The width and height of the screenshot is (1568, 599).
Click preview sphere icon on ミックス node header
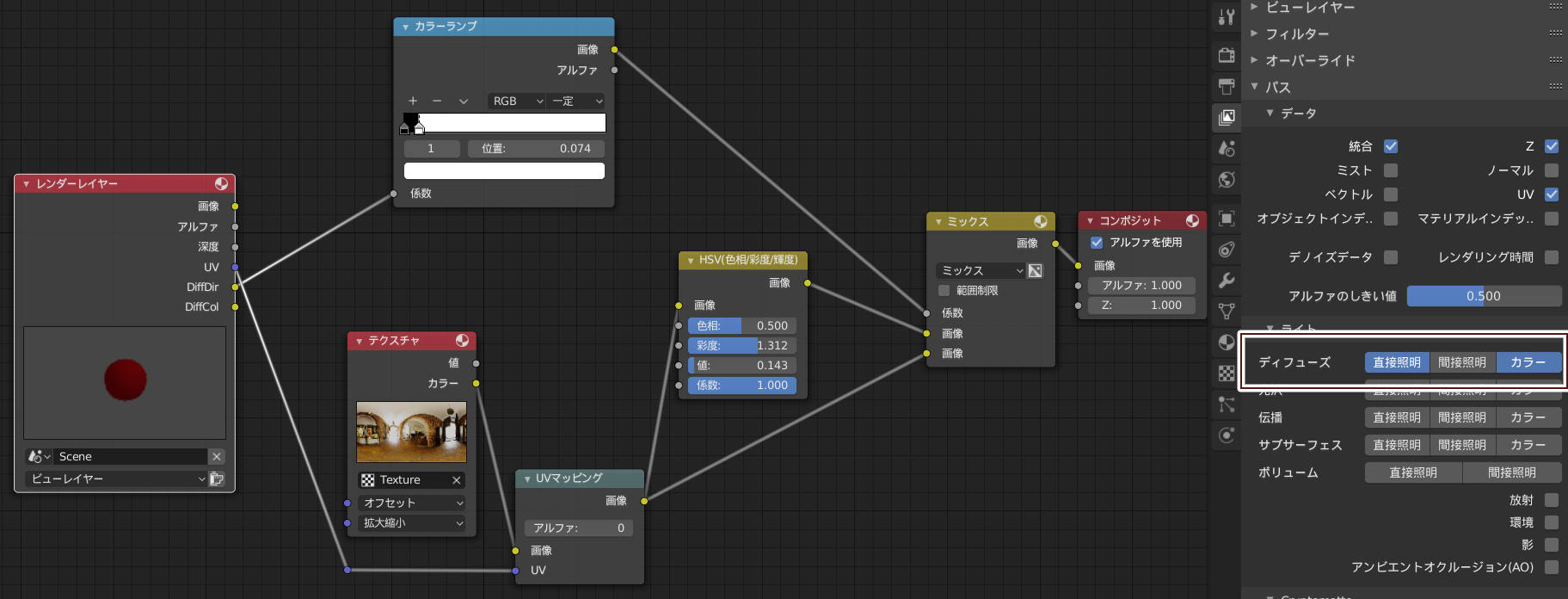(x=1040, y=221)
